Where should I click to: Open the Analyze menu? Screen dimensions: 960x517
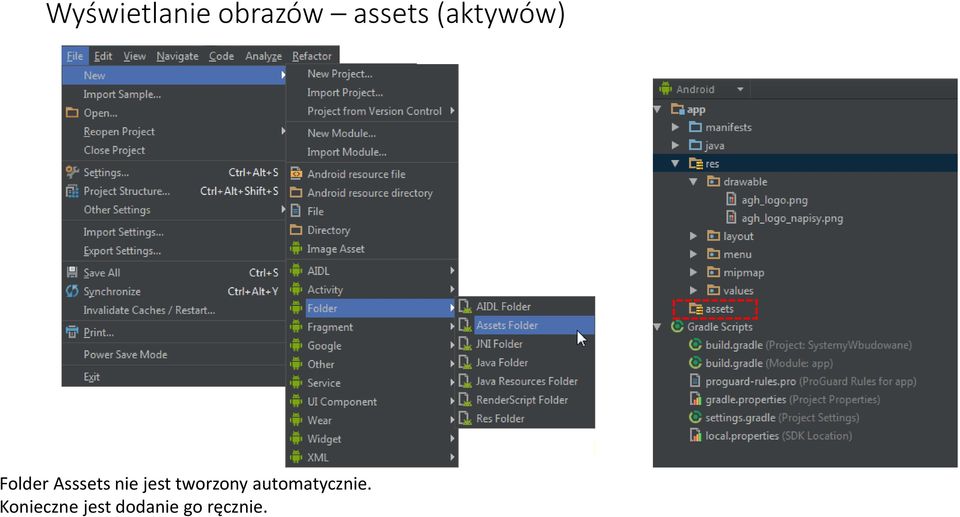(x=263, y=56)
